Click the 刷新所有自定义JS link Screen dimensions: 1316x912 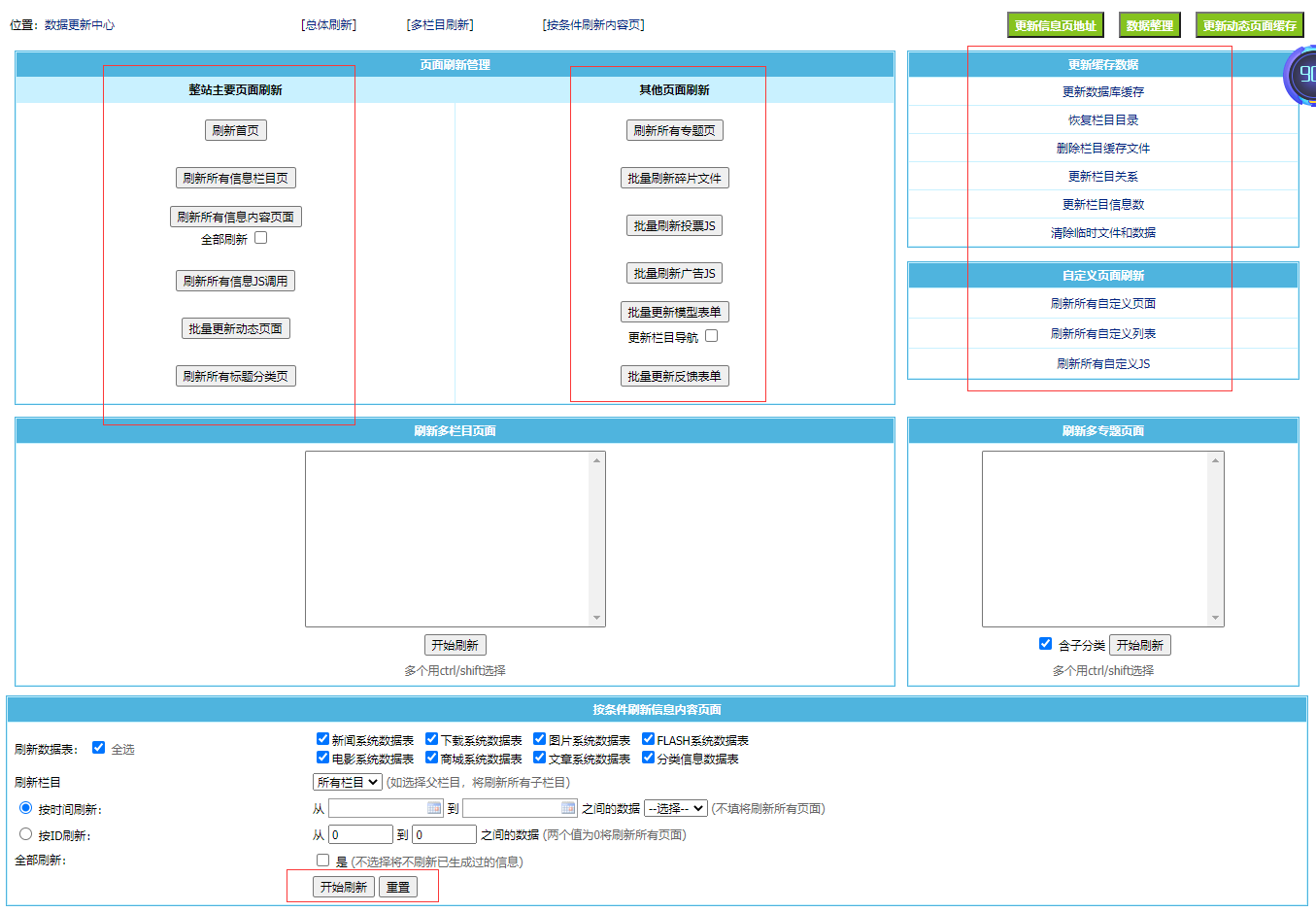click(1103, 364)
